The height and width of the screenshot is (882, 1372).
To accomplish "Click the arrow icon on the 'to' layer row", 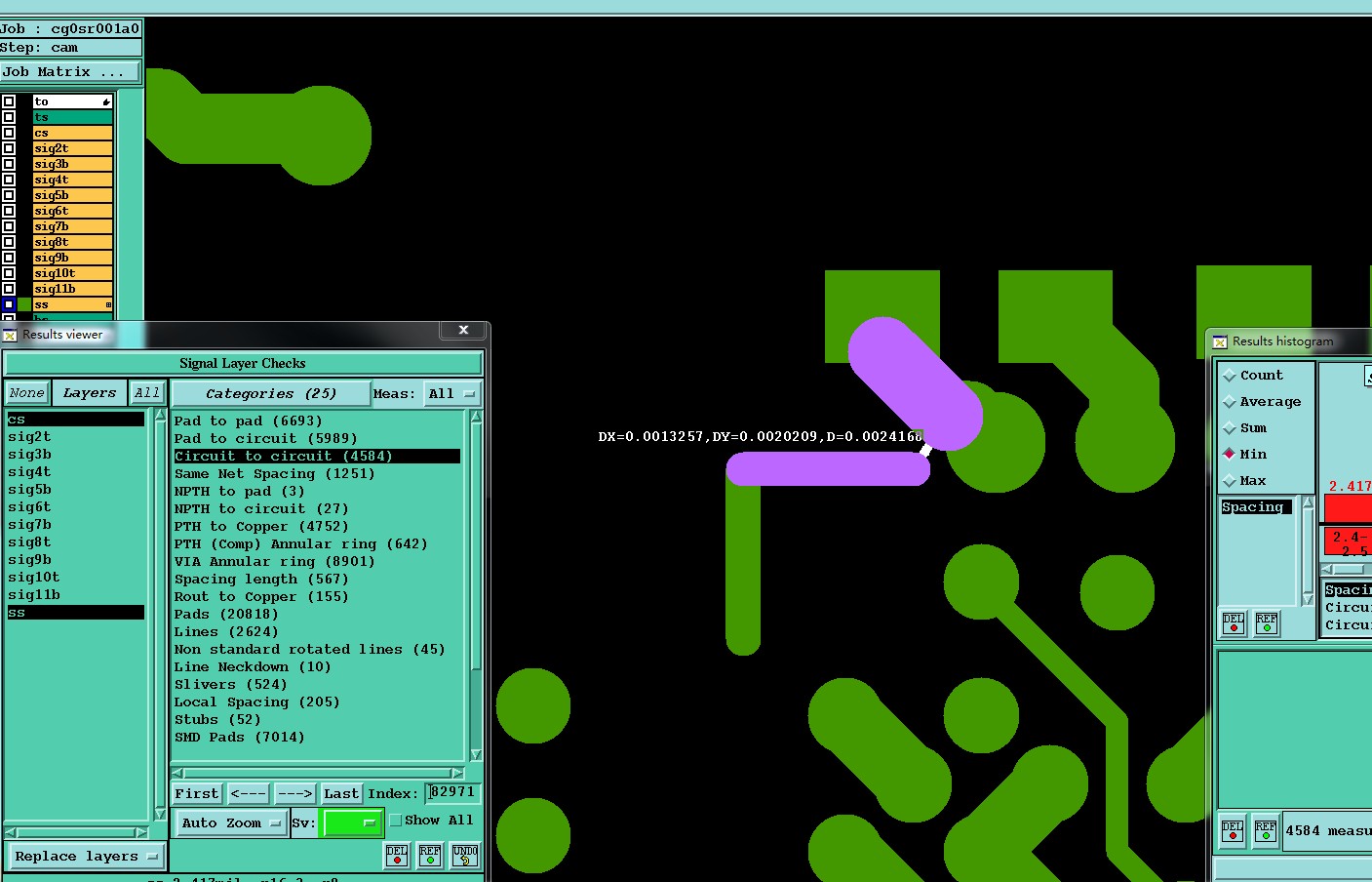I will [x=106, y=101].
